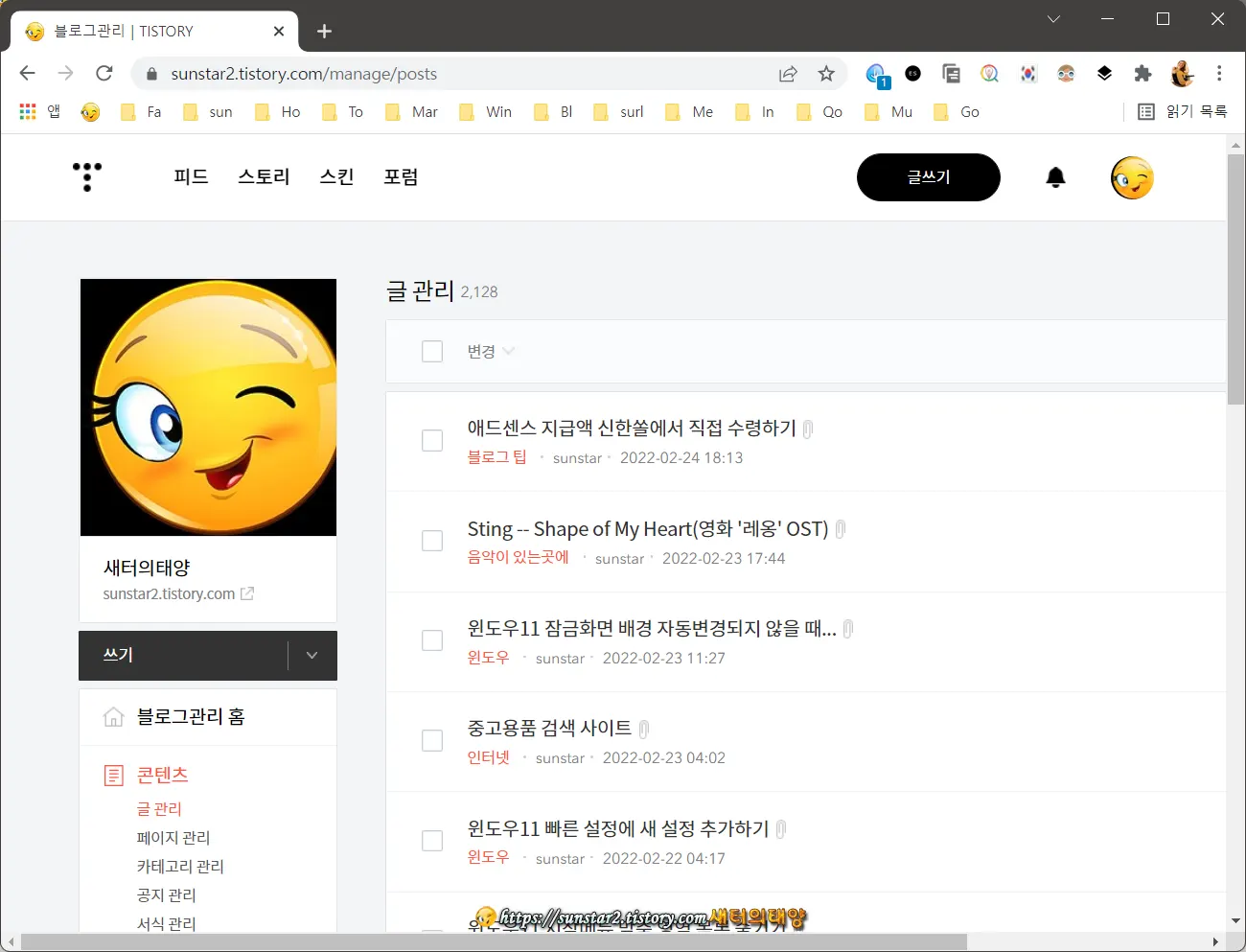1246x952 pixels.
Task: Open profile menu via winking avatar icon
Action: click(1132, 177)
